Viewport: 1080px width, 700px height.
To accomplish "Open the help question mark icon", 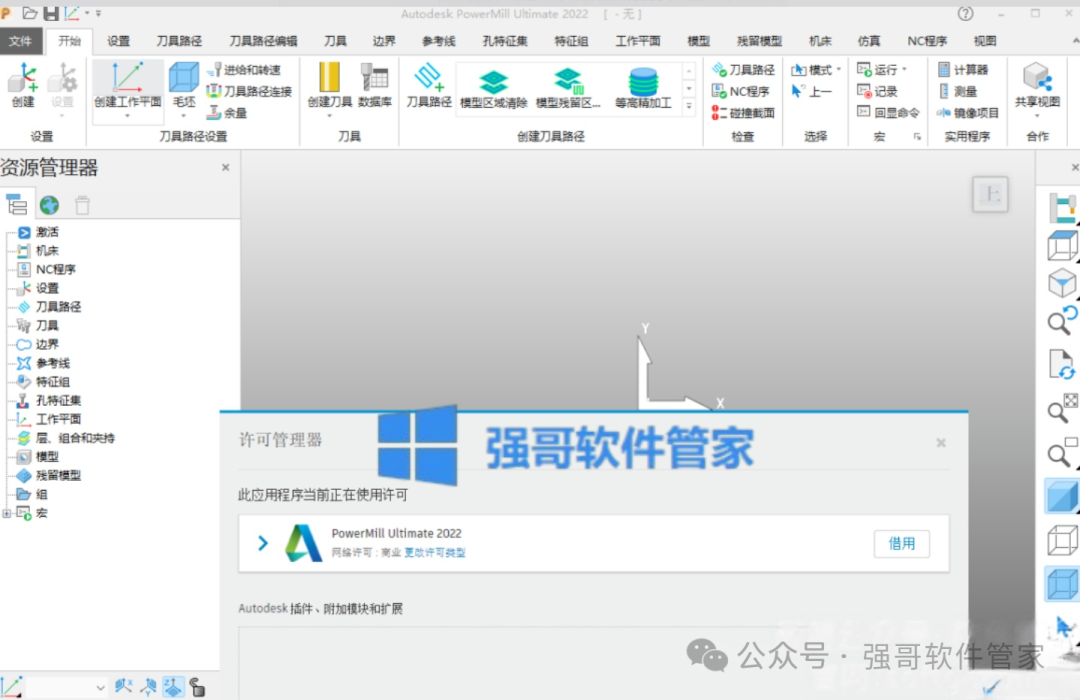I will point(966,14).
